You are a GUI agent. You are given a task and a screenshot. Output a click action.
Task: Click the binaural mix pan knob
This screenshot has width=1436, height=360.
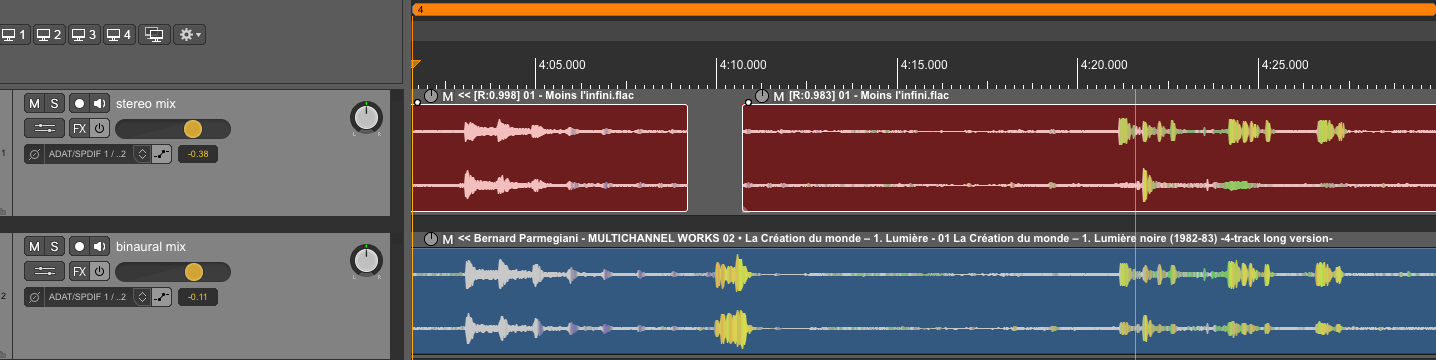tap(367, 260)
